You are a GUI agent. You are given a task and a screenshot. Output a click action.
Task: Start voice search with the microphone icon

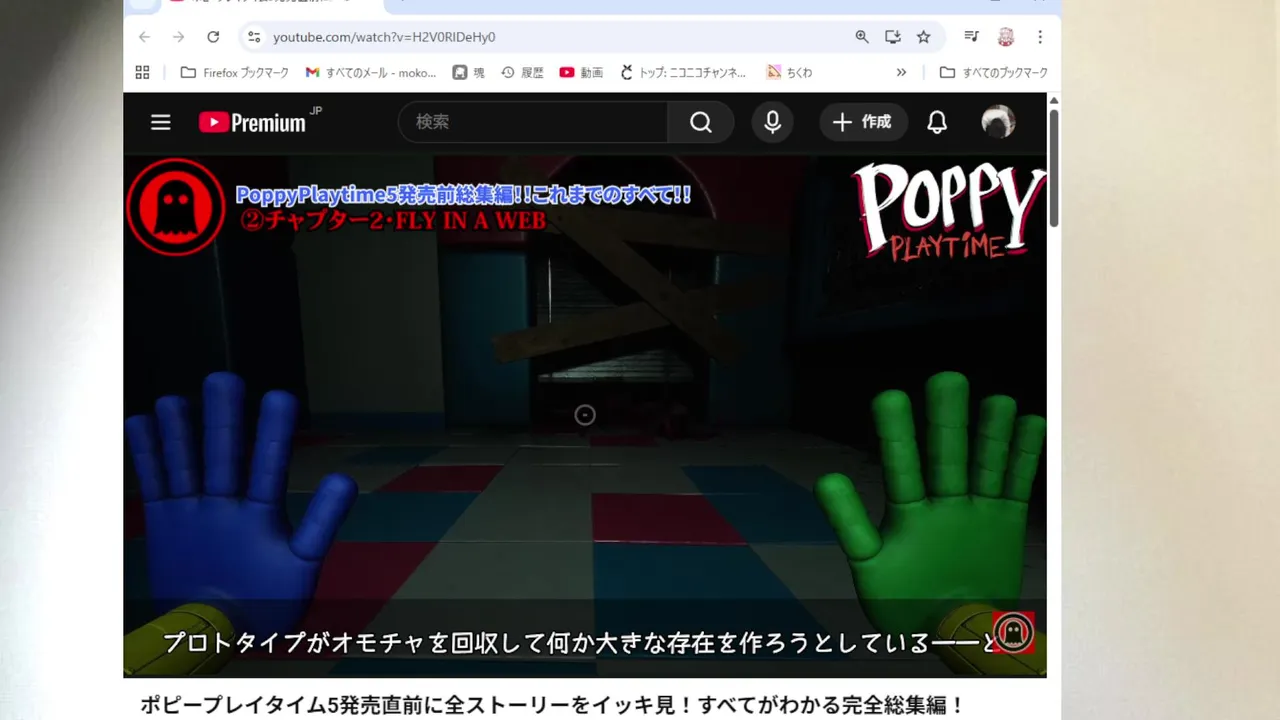[x=772, y=122]
